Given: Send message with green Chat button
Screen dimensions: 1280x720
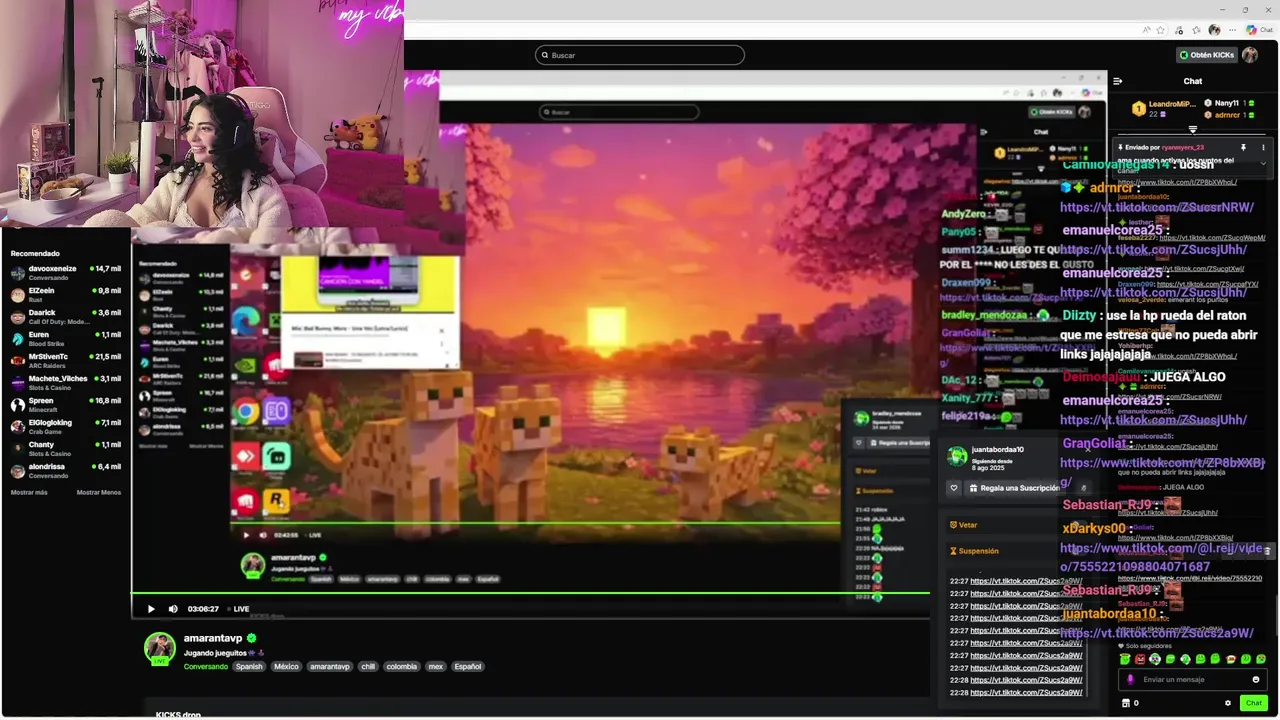Looking at the screenshot, I should (1254, 703).
